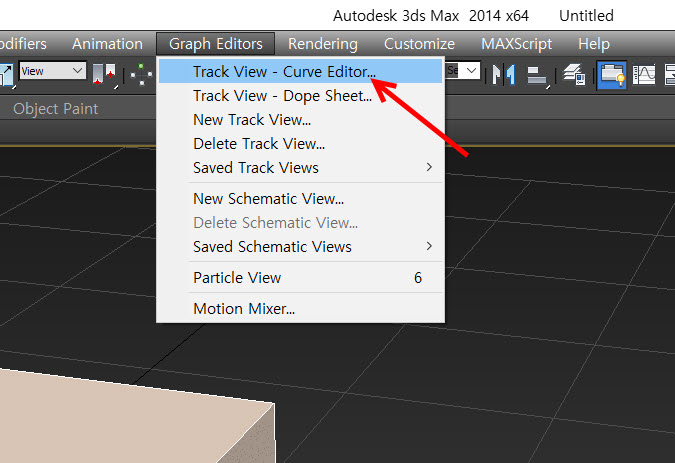Expand Saved Track Views submenu

click(300, 168)
